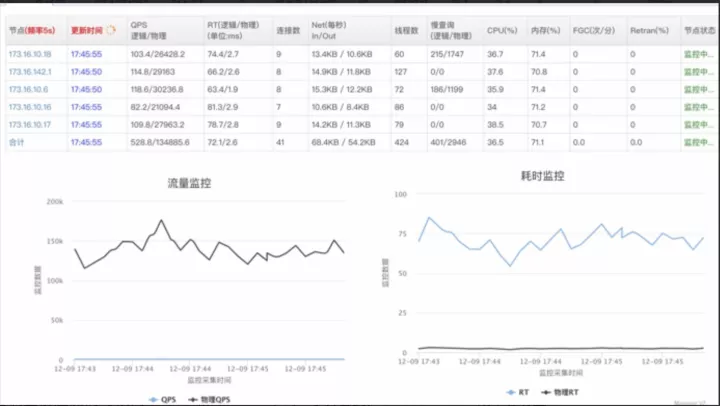Click the 耗时监控 chart title
This screenshot has width=720, height=406.
click(542, 176)
